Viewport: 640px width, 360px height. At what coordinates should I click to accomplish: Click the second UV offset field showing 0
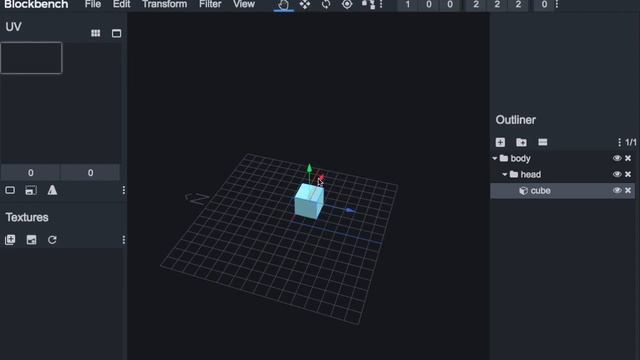[90, 173]
